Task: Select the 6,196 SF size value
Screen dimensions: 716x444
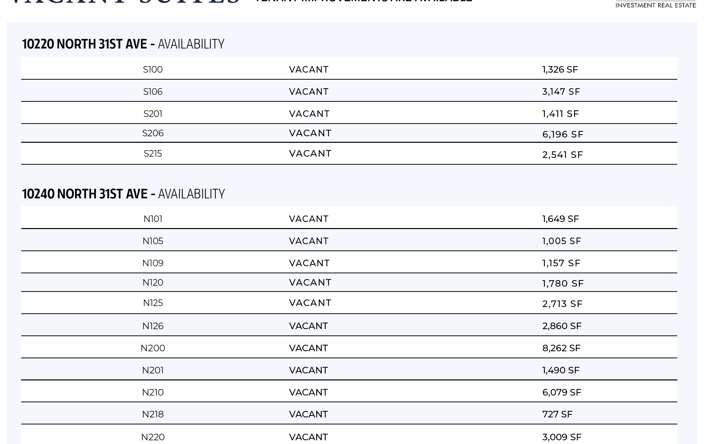Action: pyautogui.click(x=563, y=134)
